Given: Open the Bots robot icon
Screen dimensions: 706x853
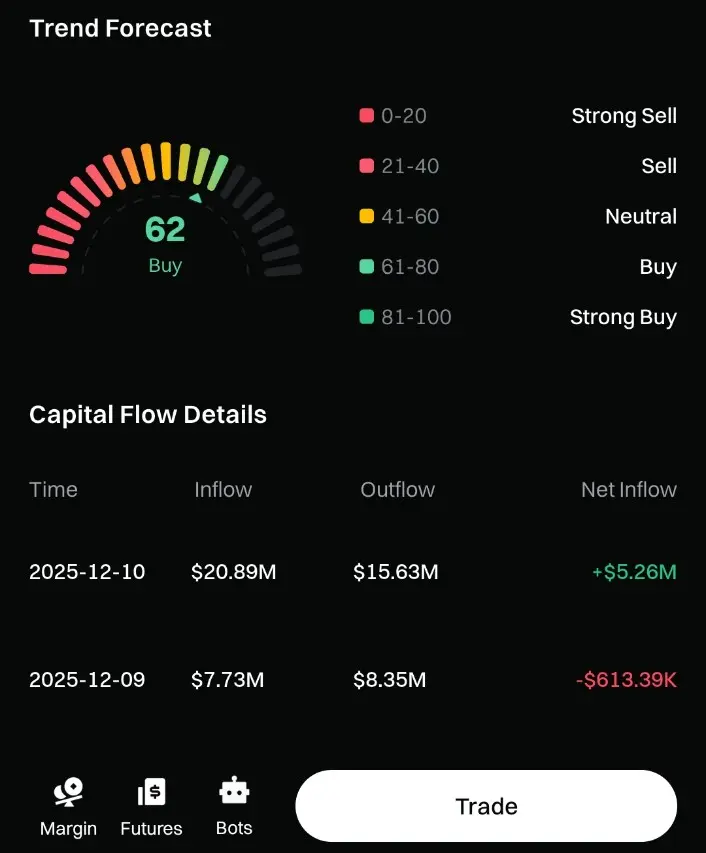Looking at the screenshot, I should (234, 791).
